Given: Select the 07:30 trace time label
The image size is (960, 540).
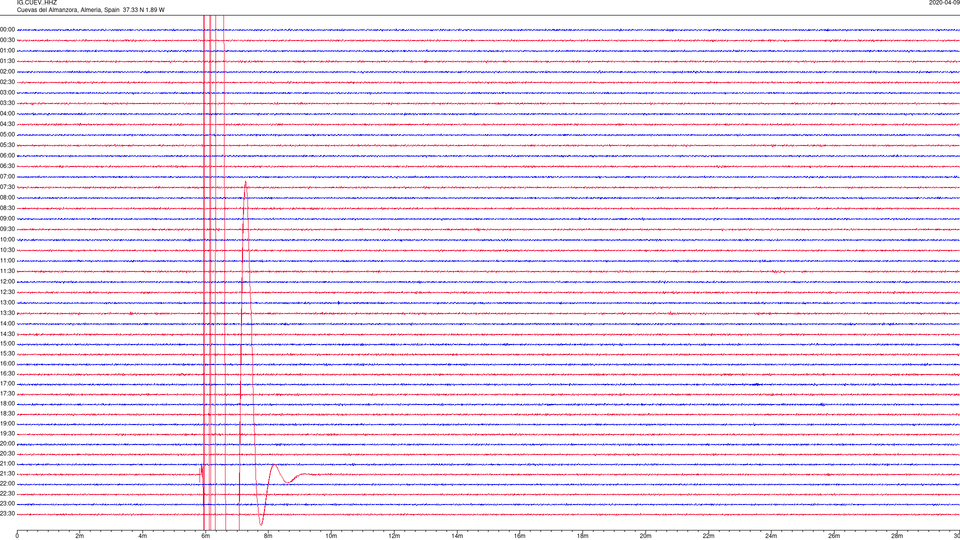Looking at the screenshot, I should point(7,187).
